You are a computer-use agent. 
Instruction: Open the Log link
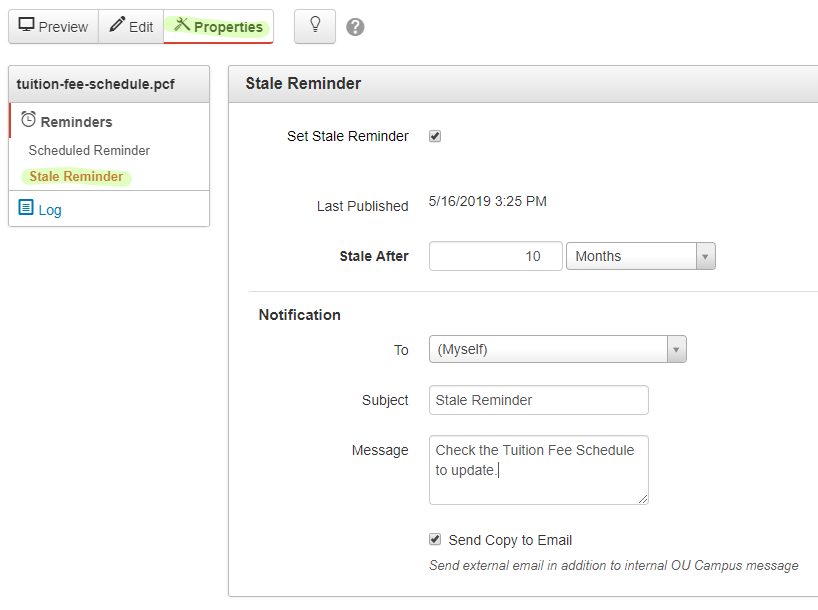(x=49, y=210)
